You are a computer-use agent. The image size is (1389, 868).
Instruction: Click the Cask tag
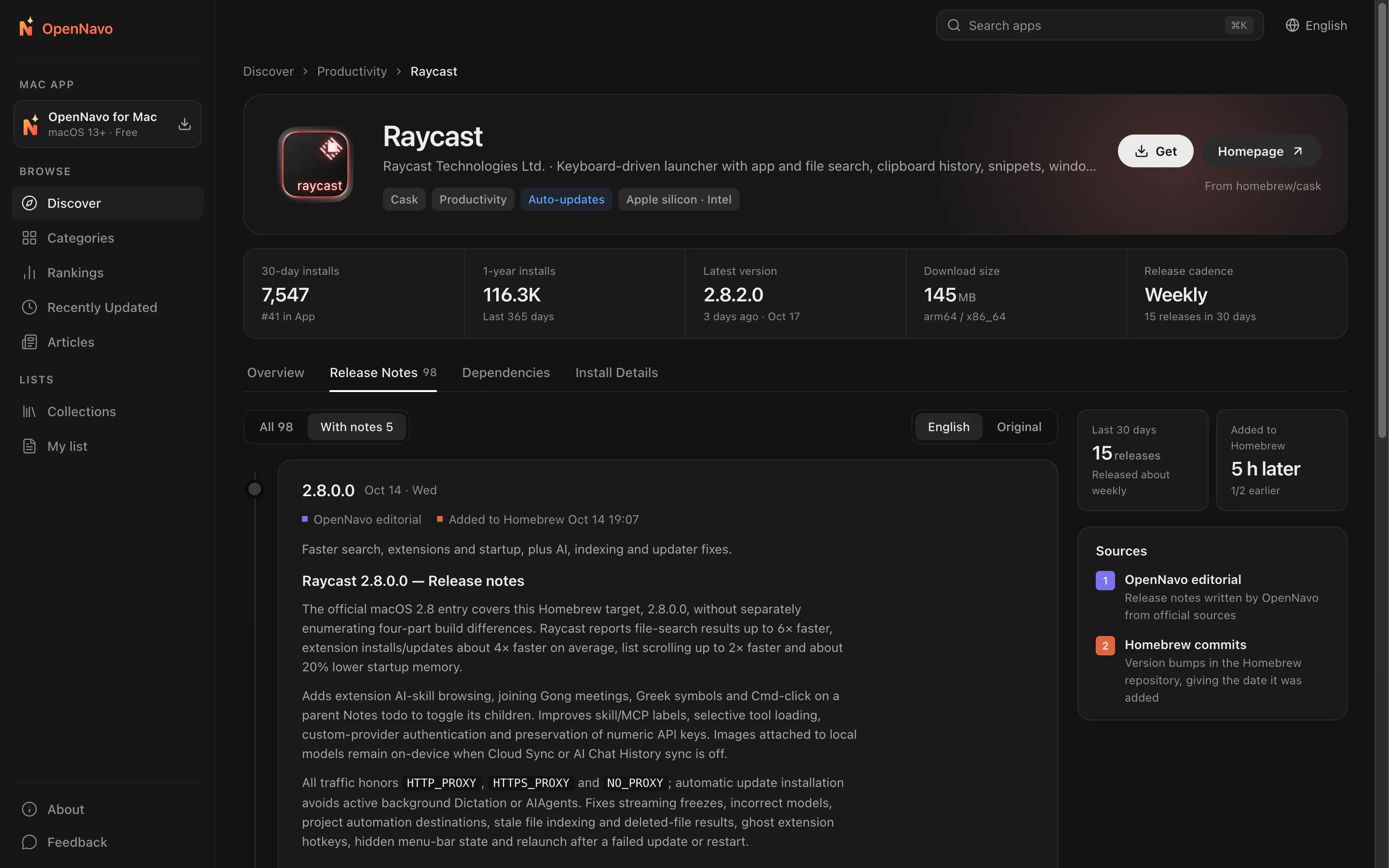(x=404, y=199)
